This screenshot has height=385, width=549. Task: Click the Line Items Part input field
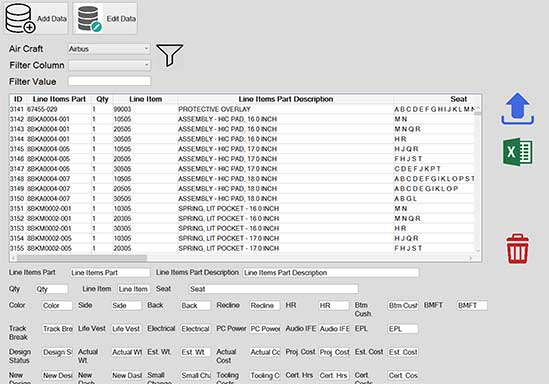[110, 273]
